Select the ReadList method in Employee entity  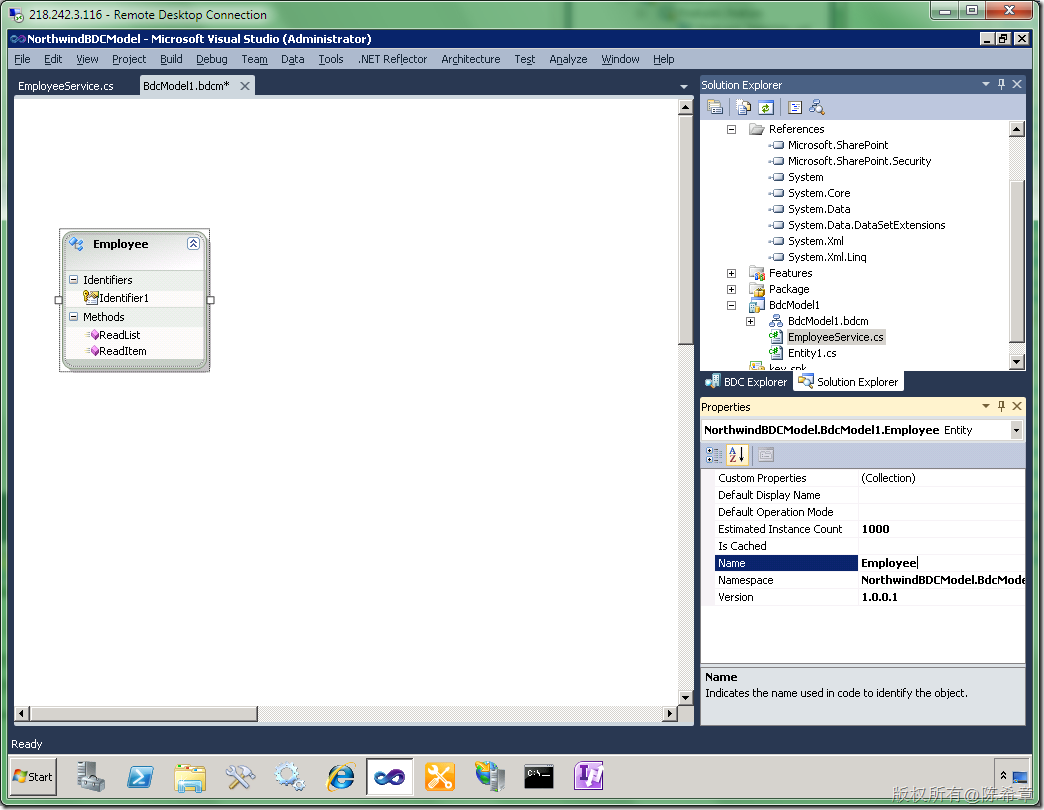pos(119,335)
